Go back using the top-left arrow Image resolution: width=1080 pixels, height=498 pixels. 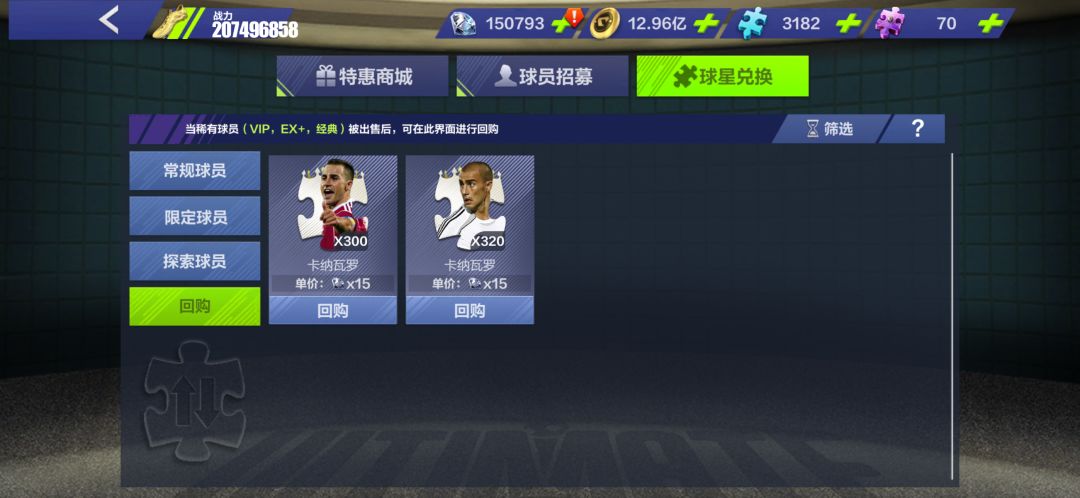point(109,21)
